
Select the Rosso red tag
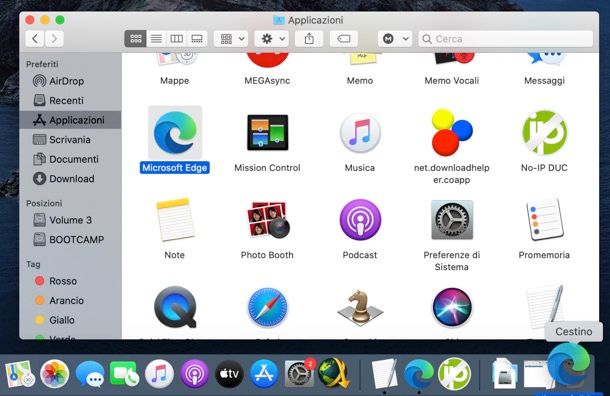pyautogui.click(x=70, y=281)
